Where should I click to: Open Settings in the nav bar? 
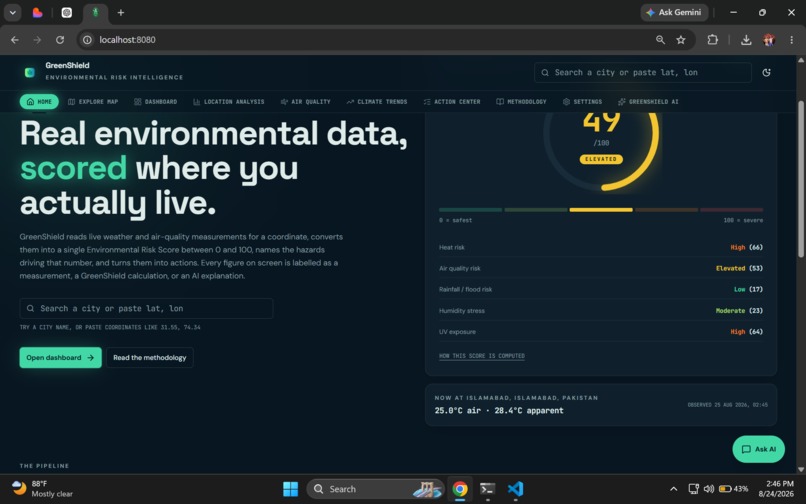(x=582, y=102)
